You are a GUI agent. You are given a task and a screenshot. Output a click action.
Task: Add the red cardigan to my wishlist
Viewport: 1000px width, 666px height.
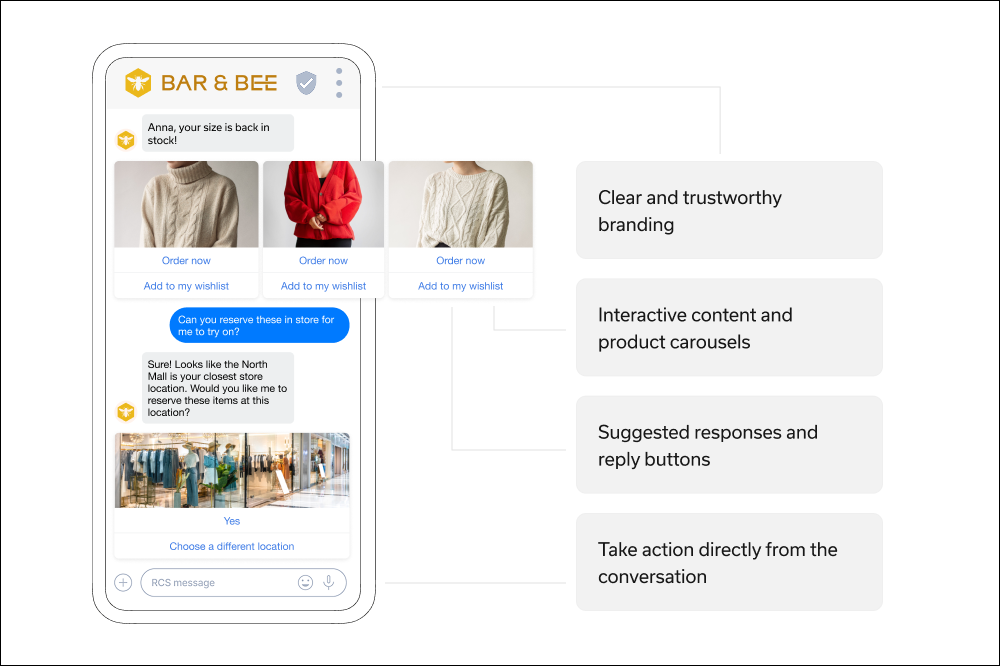[x=323, y=285]
